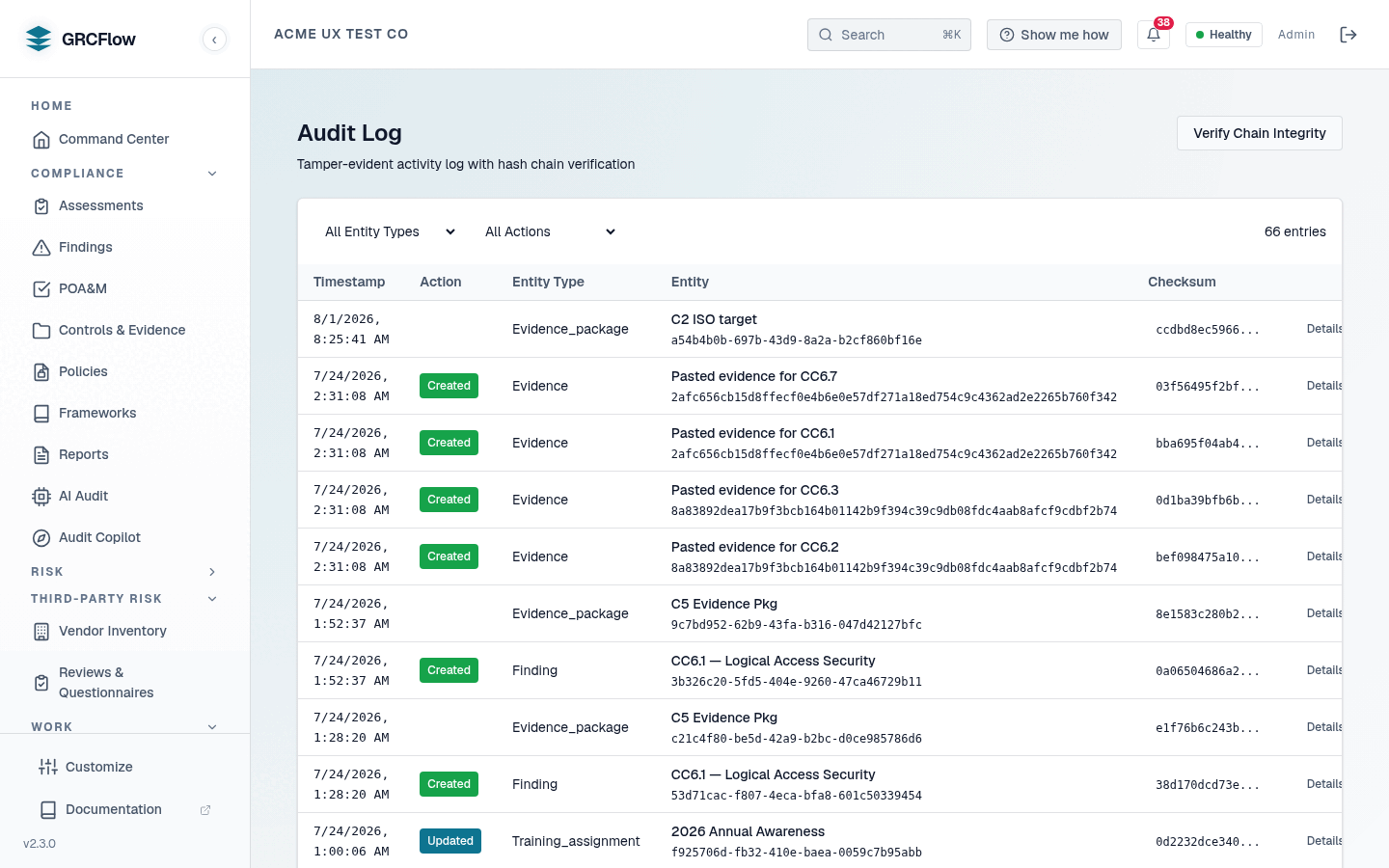The image size is (1389, 868).
Task: Click hash 3b326c20-5fd5-404e-9260-47ca46729b11
Action: 797,682
